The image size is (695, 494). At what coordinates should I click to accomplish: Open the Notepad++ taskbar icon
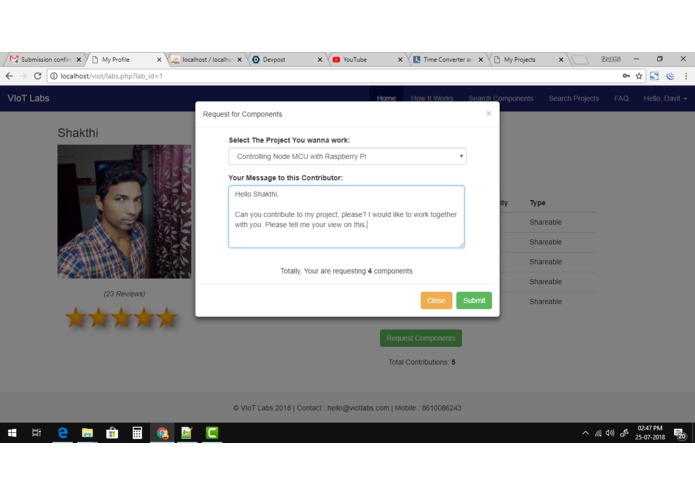click(187, 433)
